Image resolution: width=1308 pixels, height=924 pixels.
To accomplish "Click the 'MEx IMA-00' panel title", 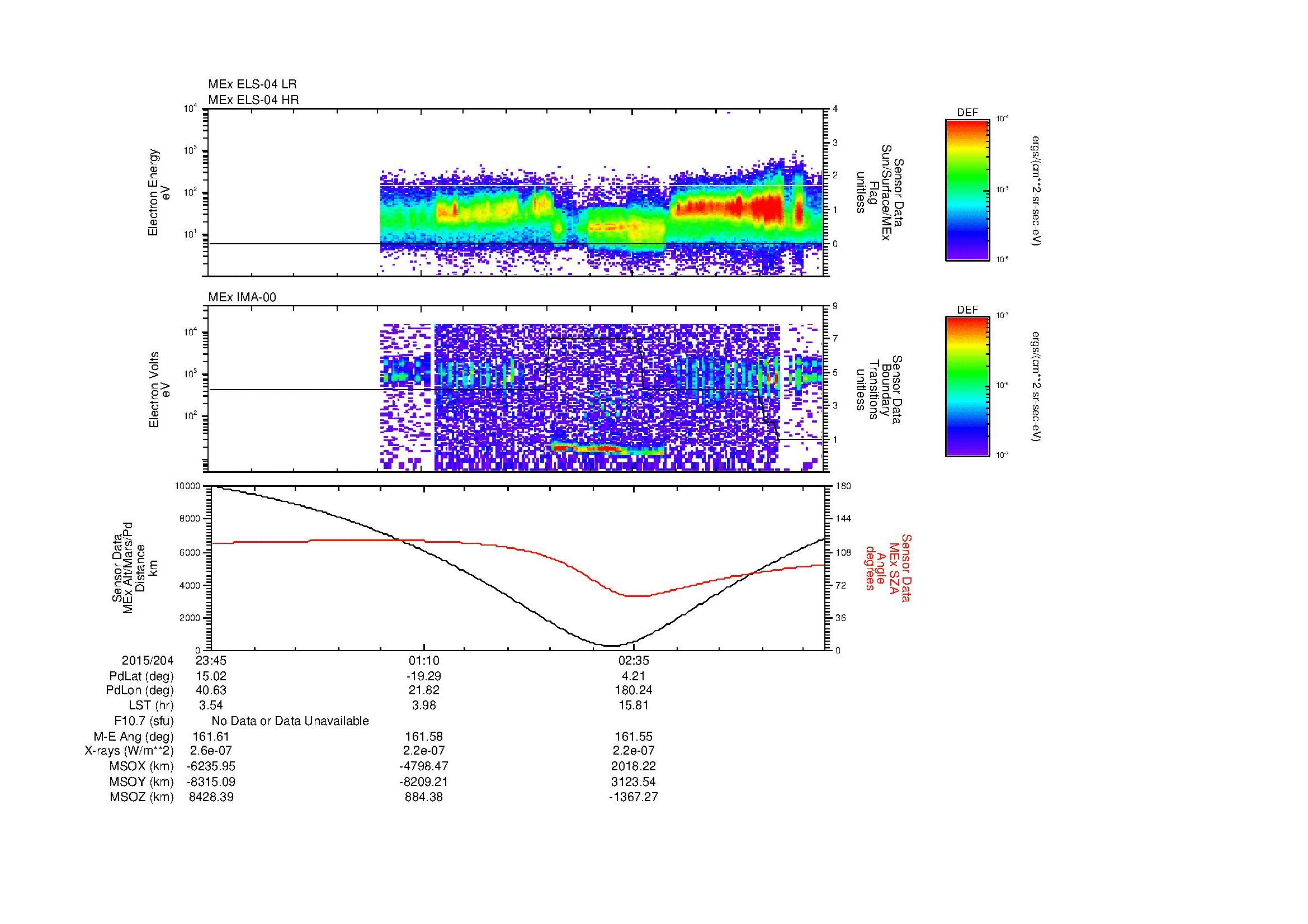I will [x=242, y=297].
